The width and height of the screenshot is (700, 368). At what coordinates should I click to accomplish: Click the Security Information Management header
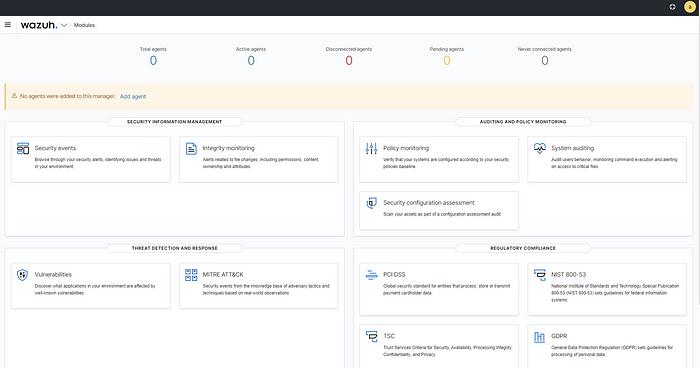pyautogui.click(x=175, y=121)
